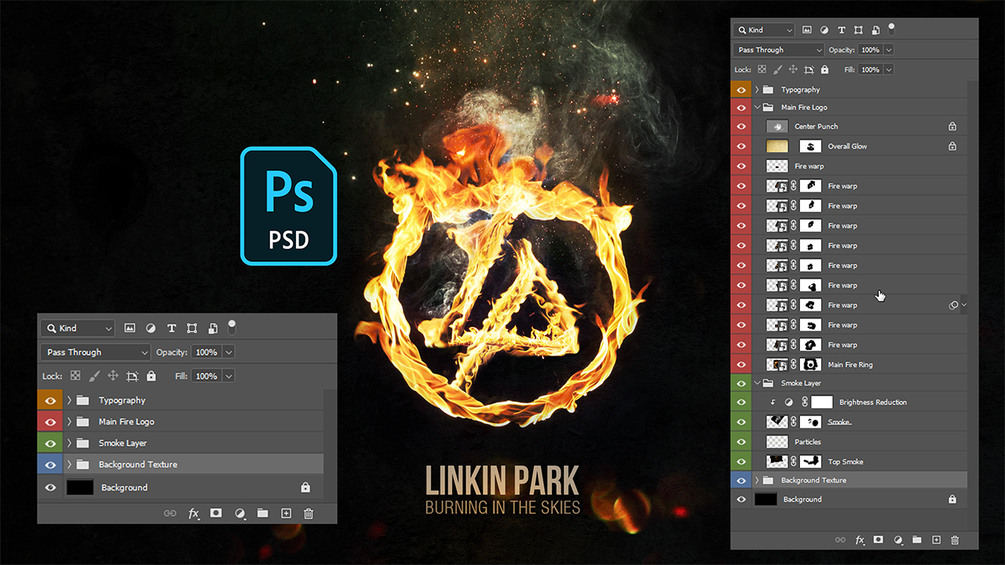Open Pass Through blend mode in right panel
This screenshot has width=1005, height=565.
click(778, 50)
